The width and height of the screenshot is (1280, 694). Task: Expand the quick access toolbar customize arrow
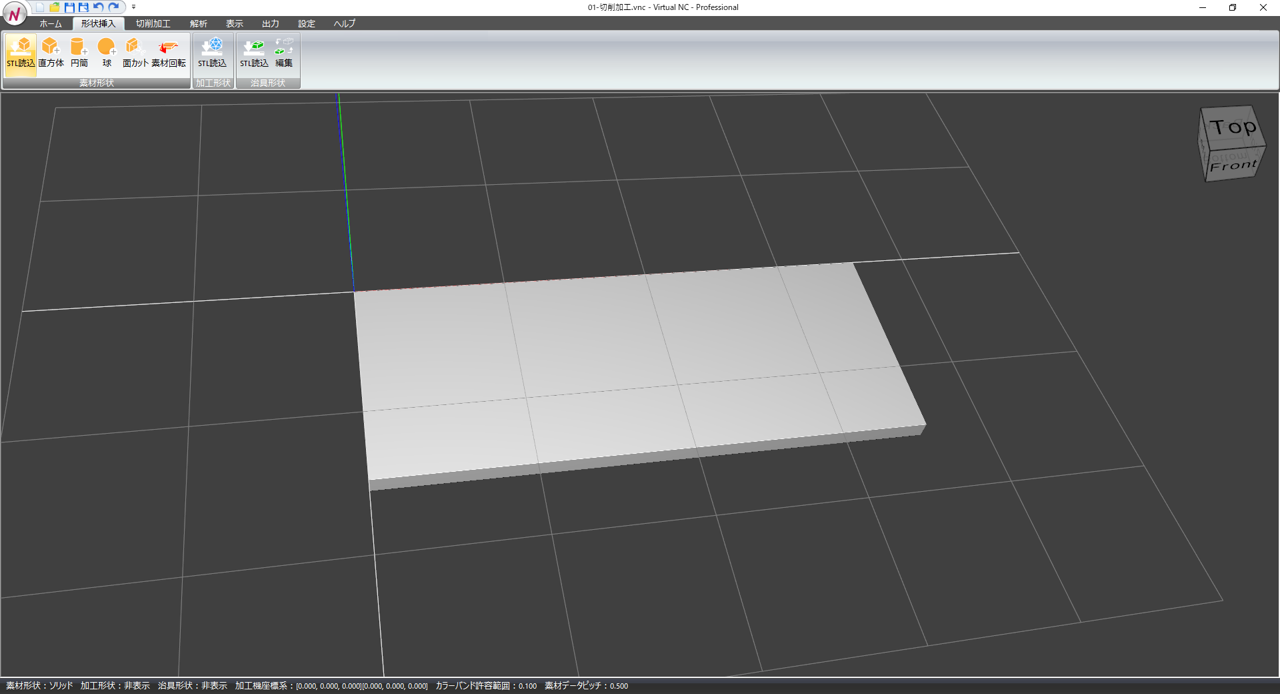134,7
